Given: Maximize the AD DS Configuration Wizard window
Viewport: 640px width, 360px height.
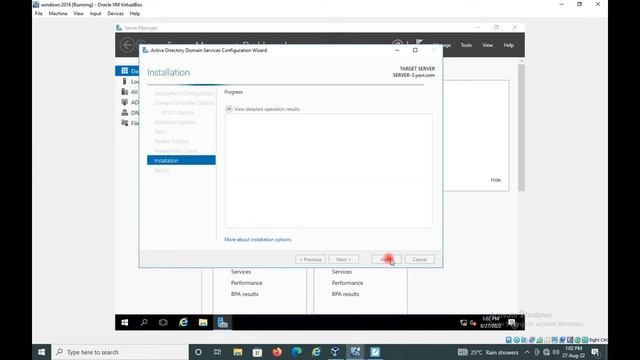Looking at the screenshot, I should tap(415, 50).
